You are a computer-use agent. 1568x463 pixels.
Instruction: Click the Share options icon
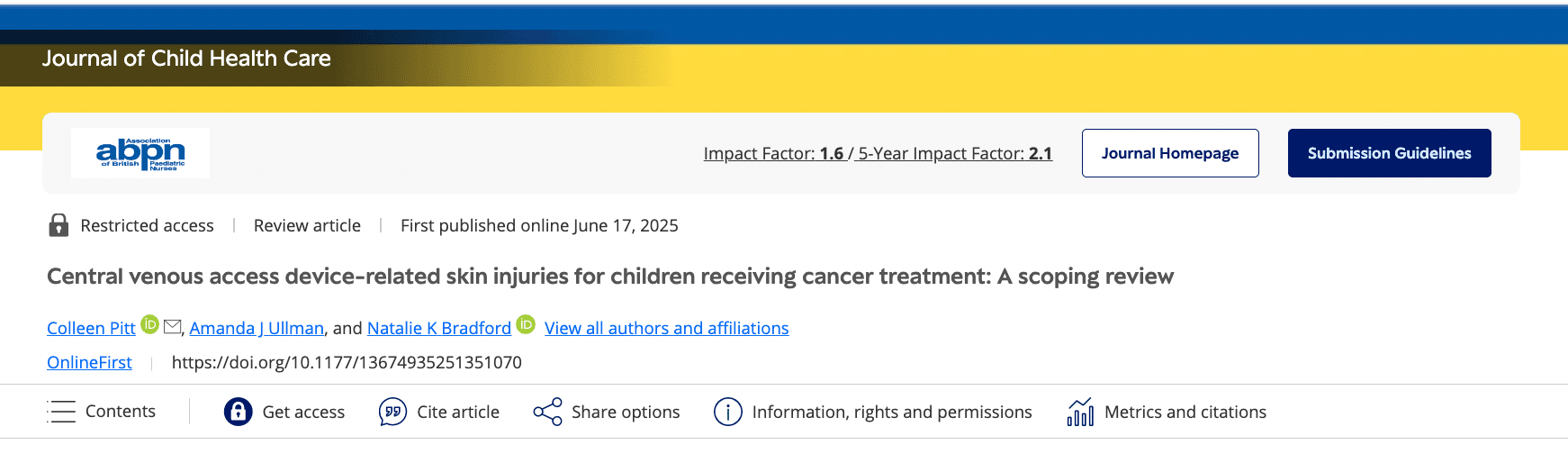pyautogui.click(x=547, y=412)
